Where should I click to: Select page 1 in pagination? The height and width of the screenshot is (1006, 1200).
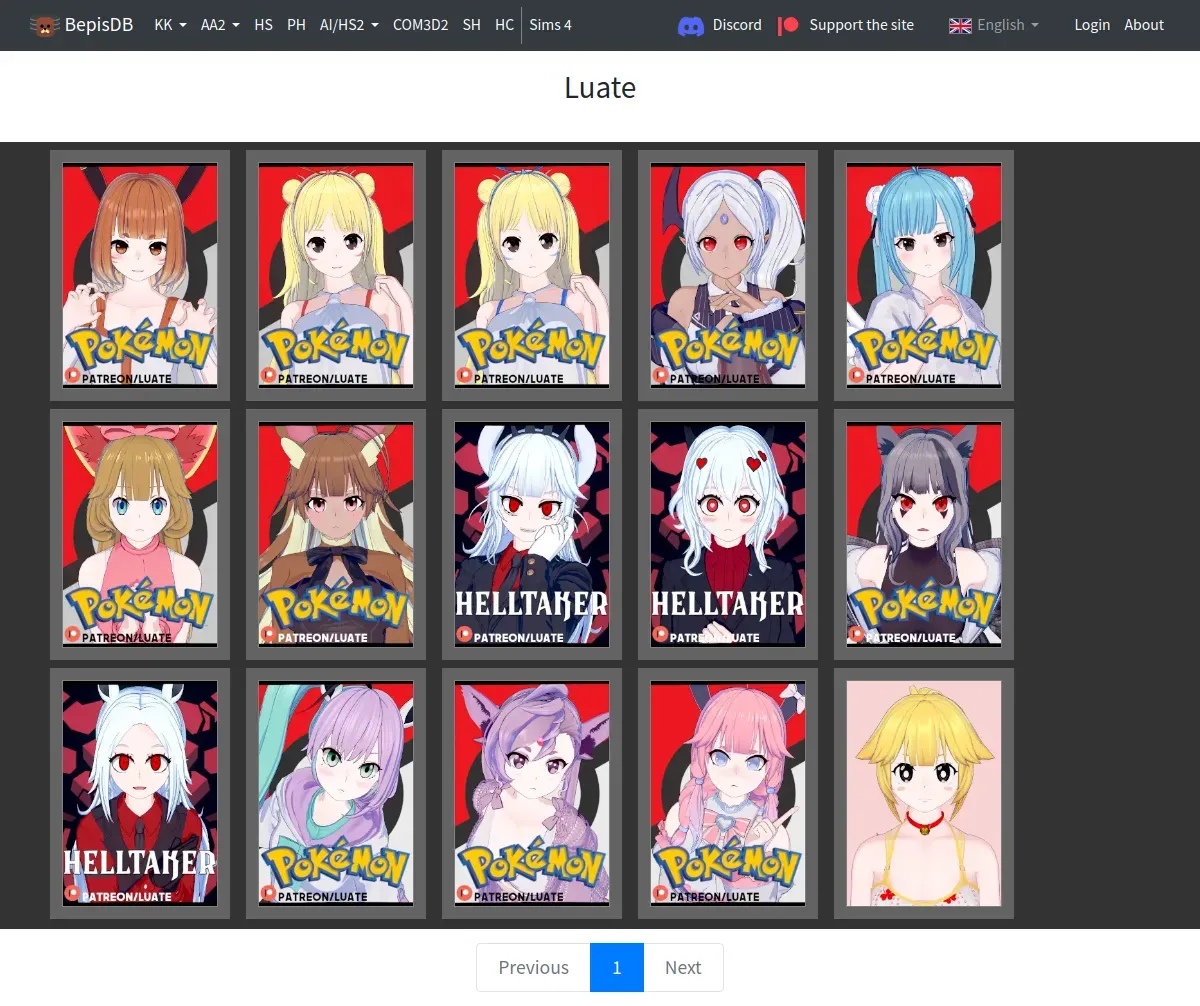tap(617, 967)
